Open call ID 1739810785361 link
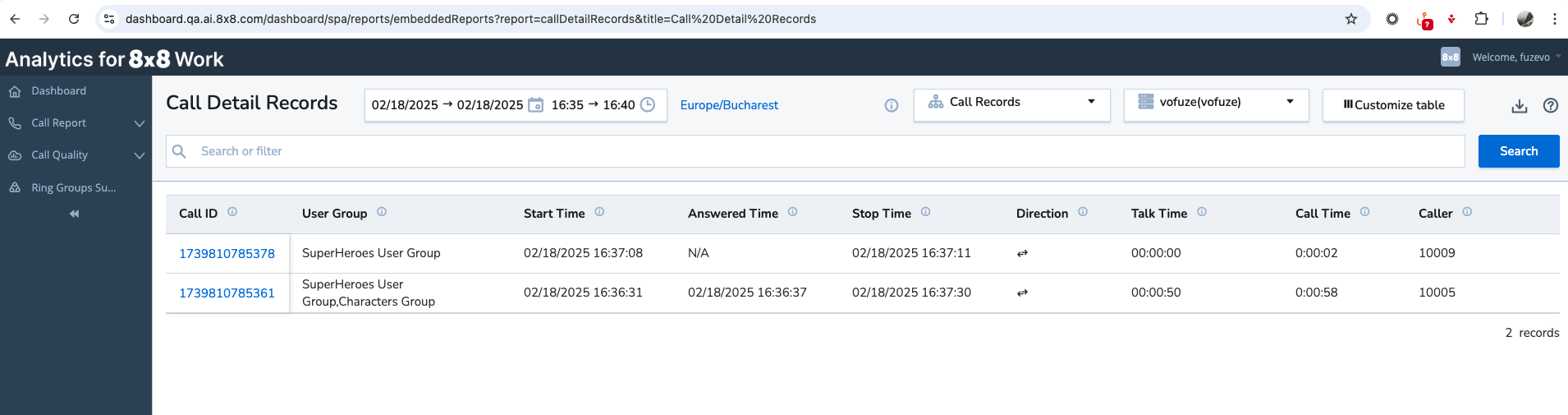The height and width of the screenshot is (415, 1568). tap(227, 293)
